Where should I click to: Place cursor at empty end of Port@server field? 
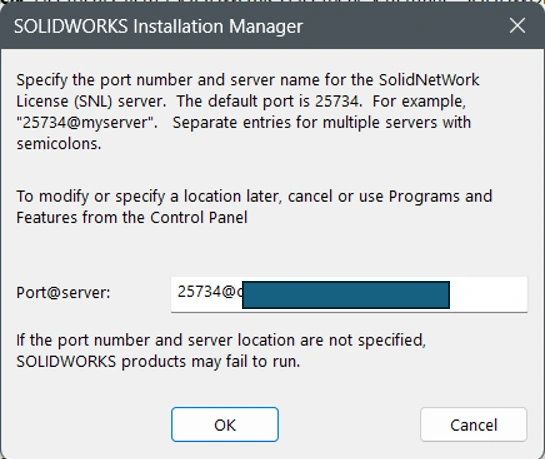pos(488,294)
